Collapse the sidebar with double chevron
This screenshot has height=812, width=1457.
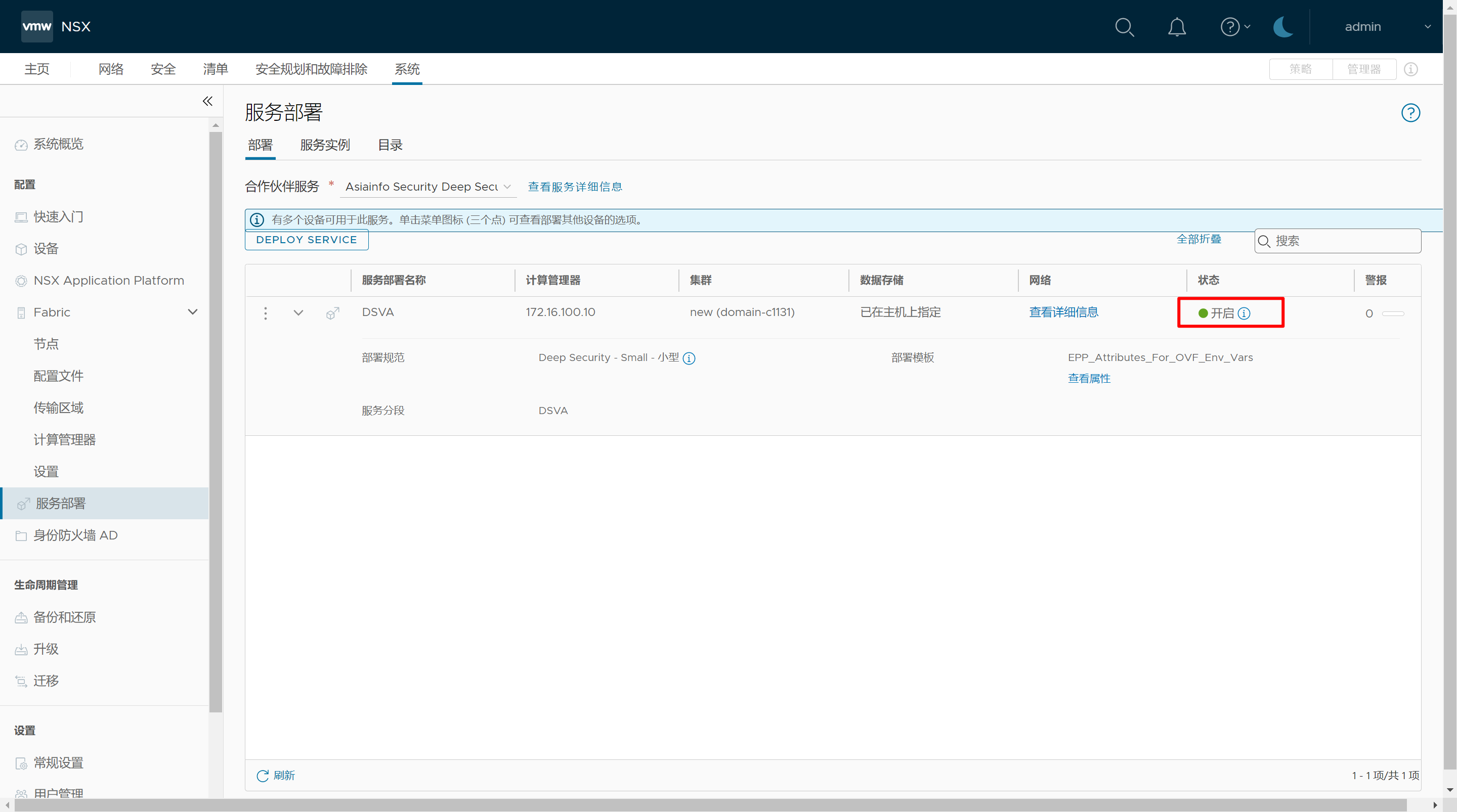pyautogui.click(x=207, y=101)
